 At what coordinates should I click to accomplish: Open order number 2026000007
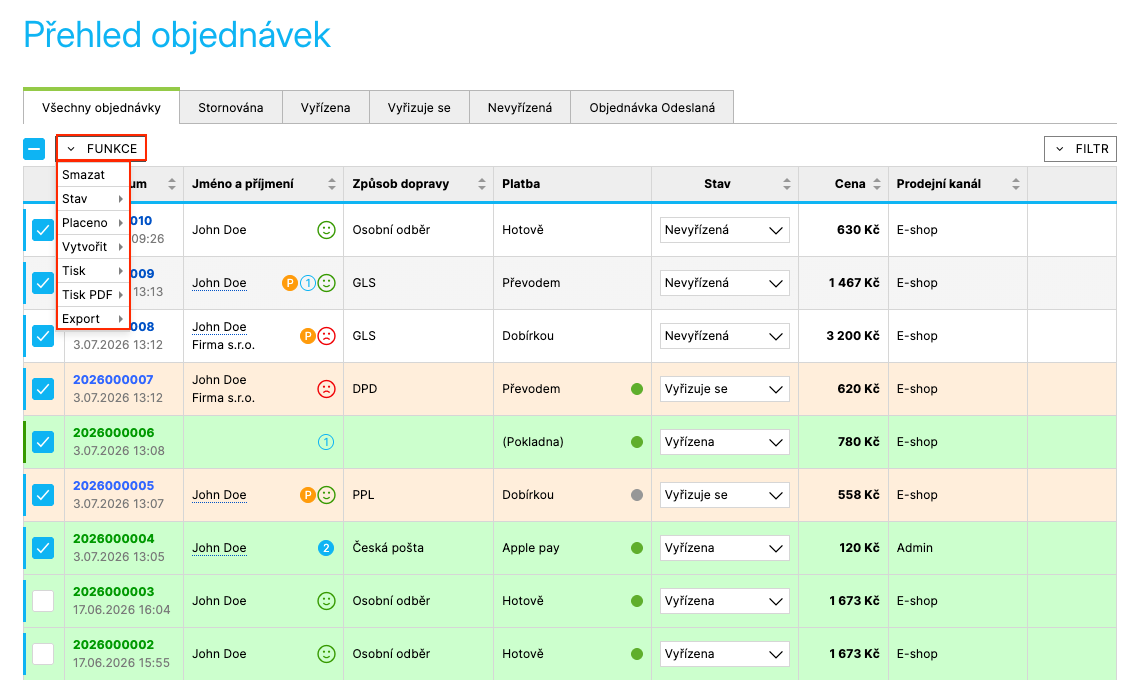pyautogui.click(x=113, y=379)
